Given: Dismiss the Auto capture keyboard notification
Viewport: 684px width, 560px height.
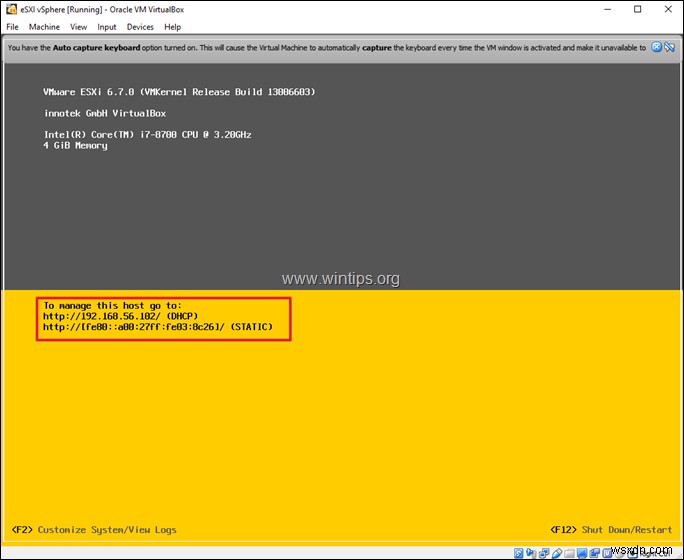Looking at the screenshot, I should [656, 47].
